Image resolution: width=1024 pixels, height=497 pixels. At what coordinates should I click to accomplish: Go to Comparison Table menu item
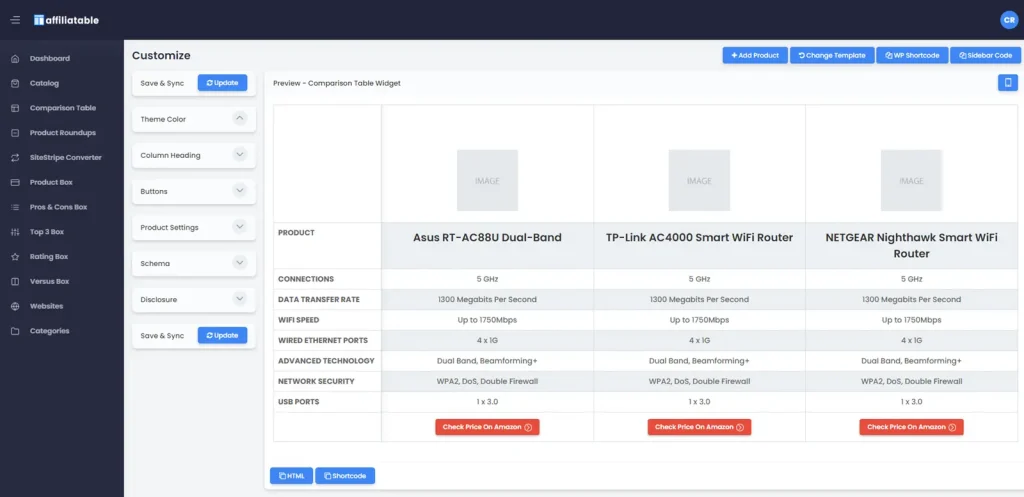click(x=63, y=108)
